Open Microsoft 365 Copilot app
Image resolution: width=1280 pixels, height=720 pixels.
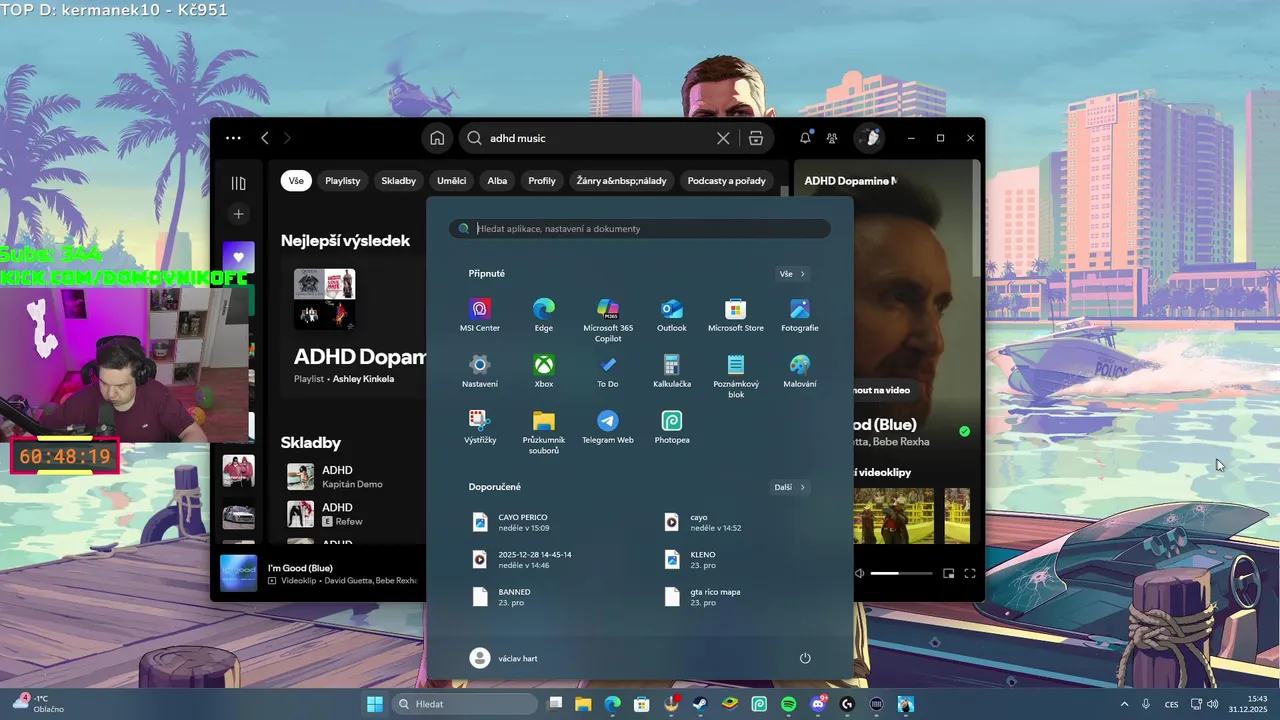pos(608,320)
